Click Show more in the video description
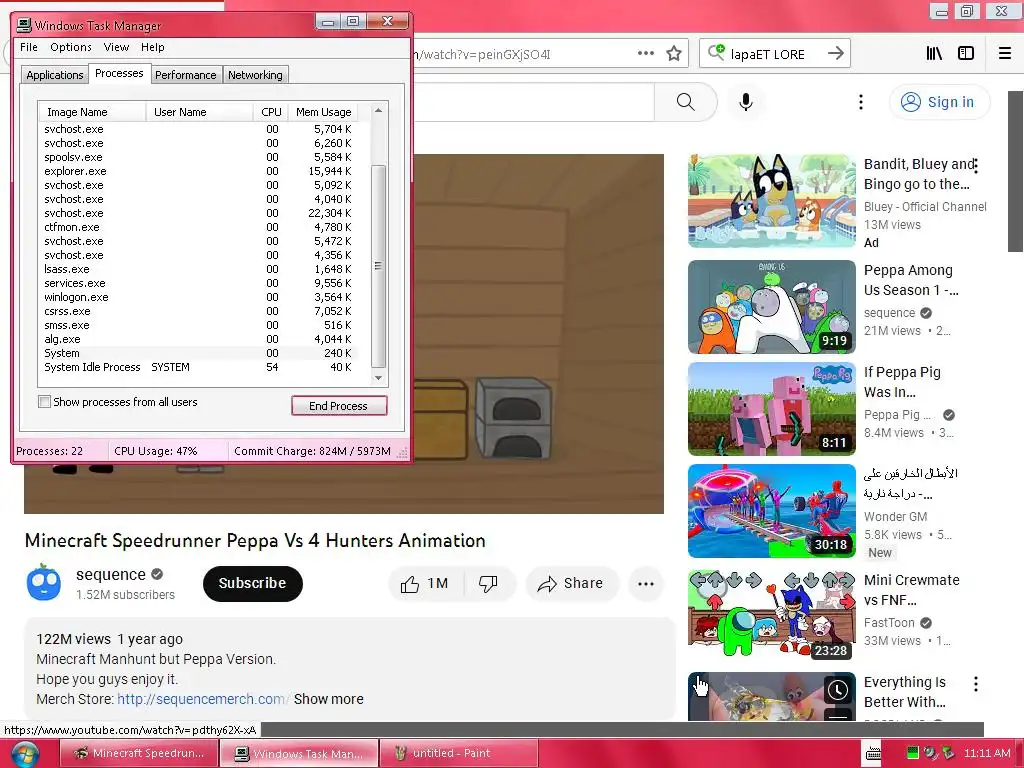Image resolution: width=1024 pixels, height=768 pixels. (328, 699)
